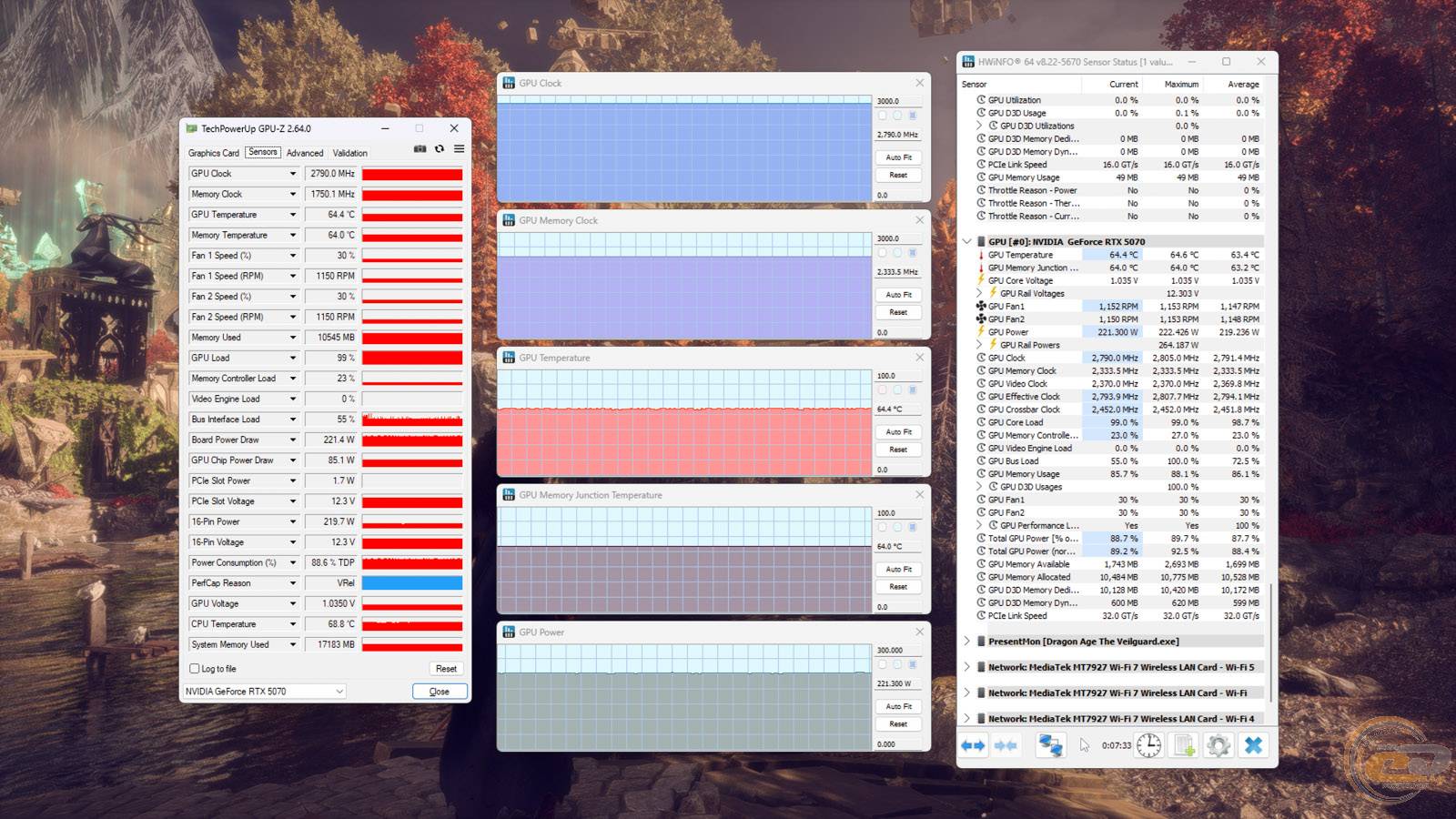Click HWiNFO expand-columns blue arrows icon
This screenshot has width=1456, height=819.
point(973,745)
